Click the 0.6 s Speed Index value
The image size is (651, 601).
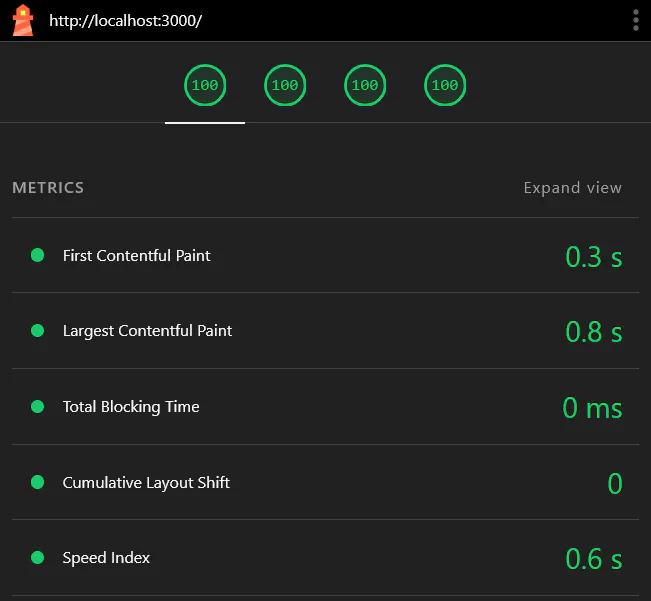coord(594,559)
